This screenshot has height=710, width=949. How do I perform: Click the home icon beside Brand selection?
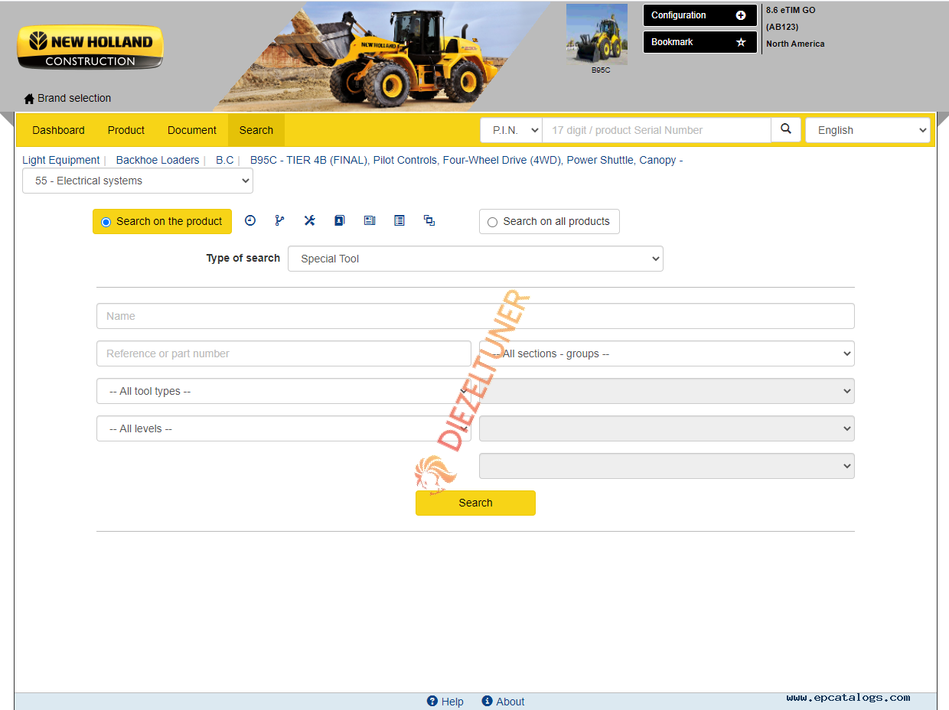click(x=28, y=98)
